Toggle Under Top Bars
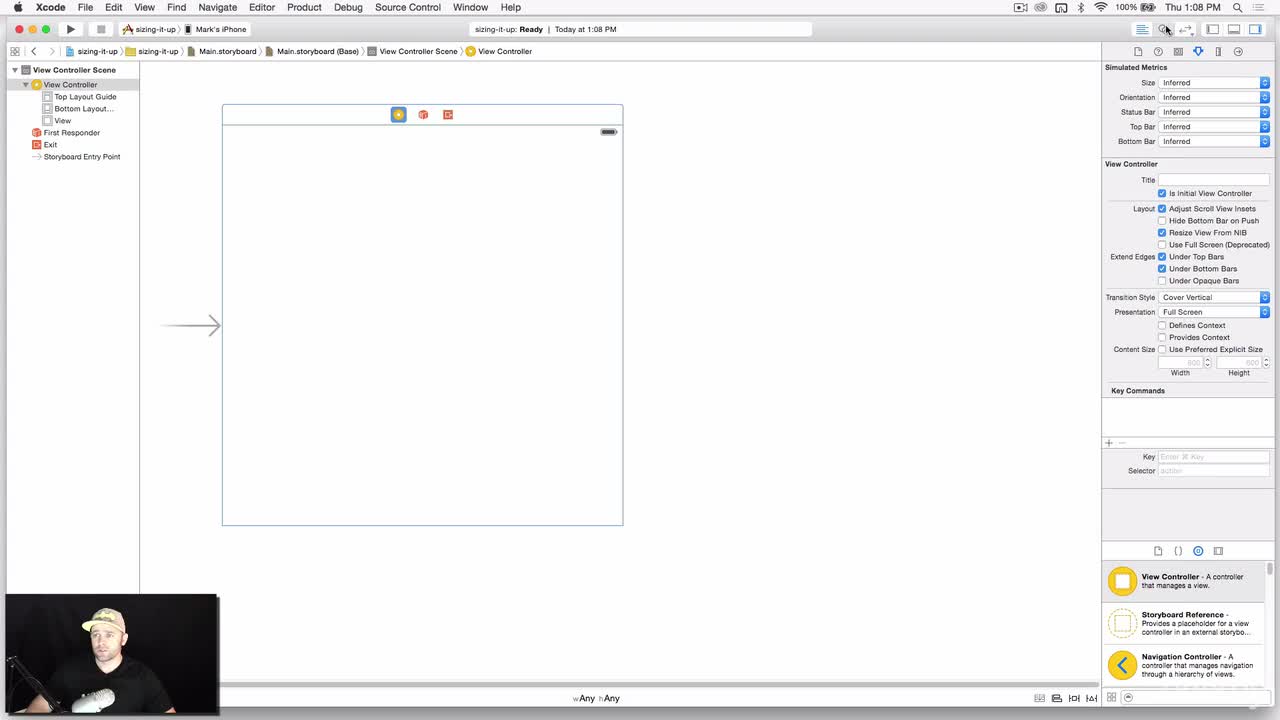The height and width of the screenshot is (720, 1280). pyautogui.click(x=1162, y=257)
